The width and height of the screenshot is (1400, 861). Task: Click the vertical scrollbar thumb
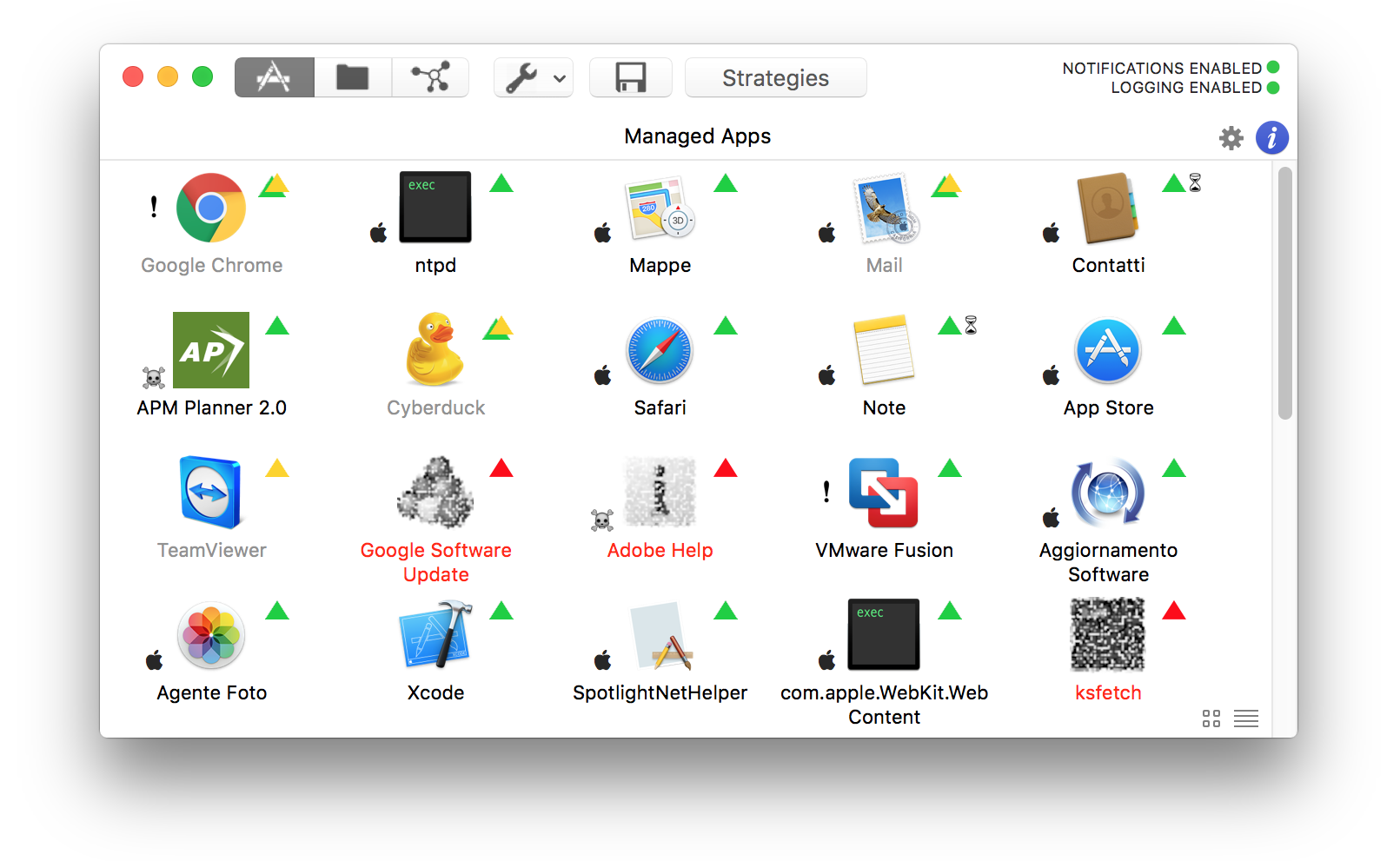coord(1284,294)
